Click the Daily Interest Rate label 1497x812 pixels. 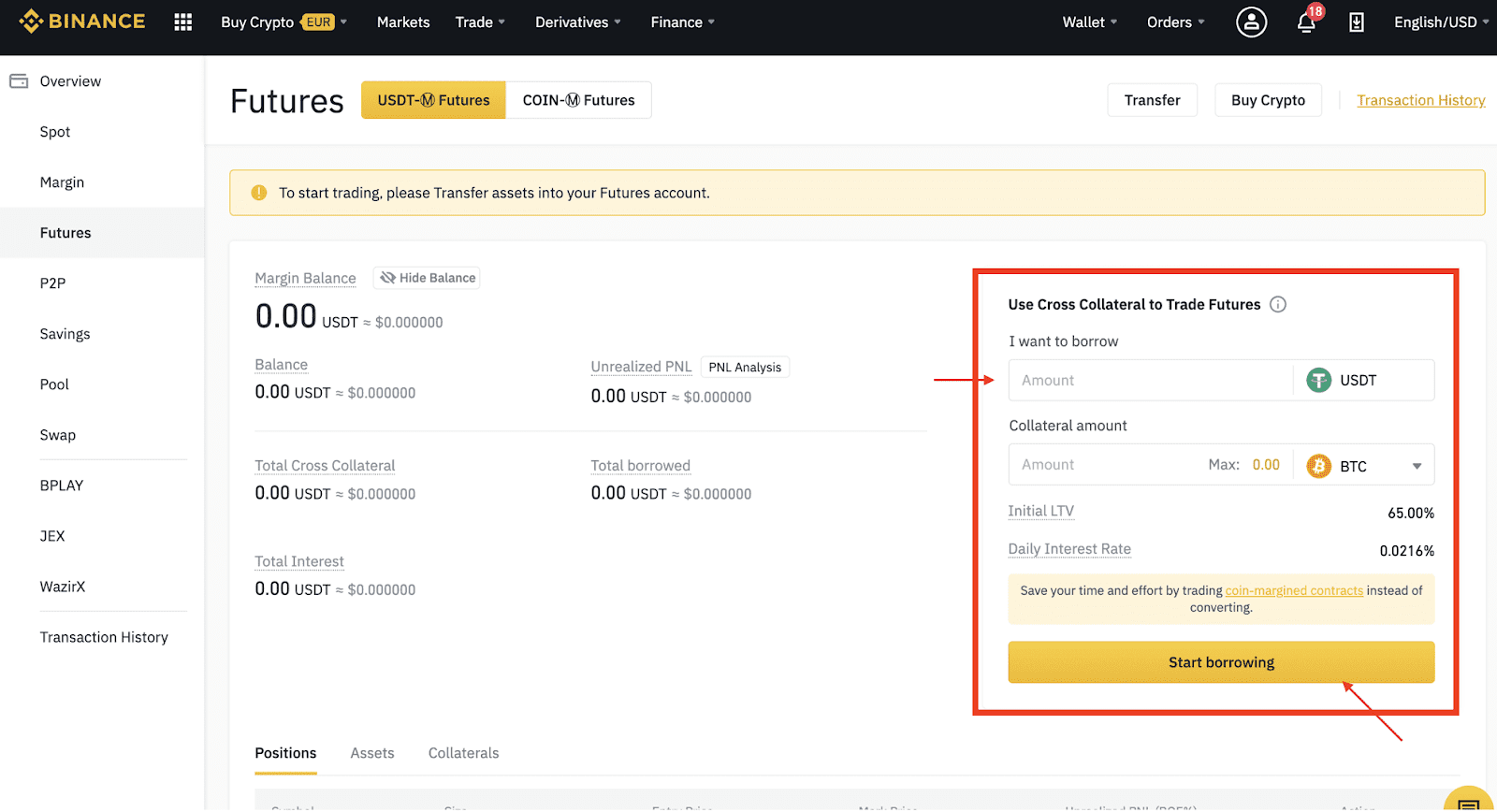pyautogui.click(x=1069, y=549)
